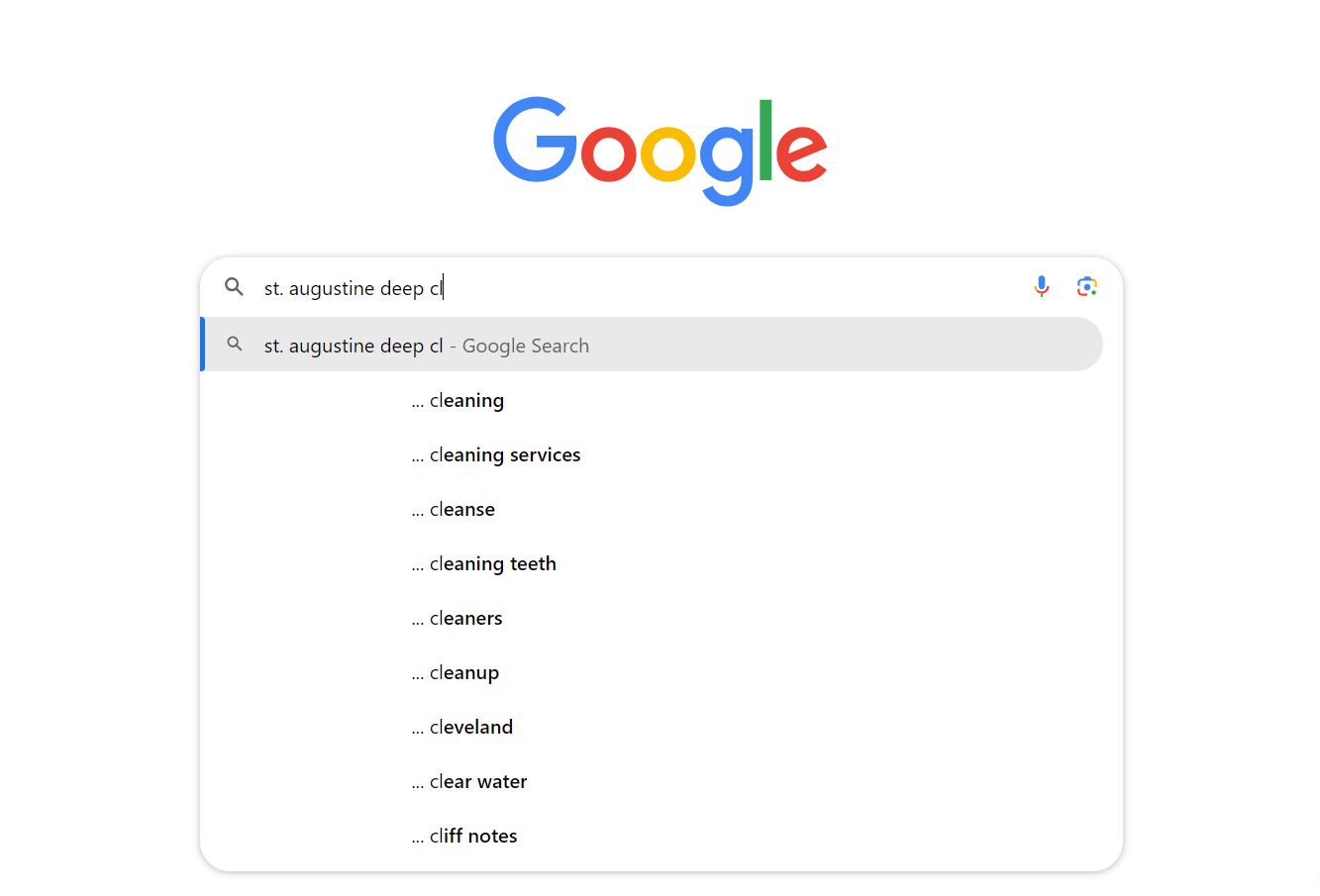Click the yellow letter o in logo
The width and height of the screenshot is (1320, 896).
[x=667, y=154]
